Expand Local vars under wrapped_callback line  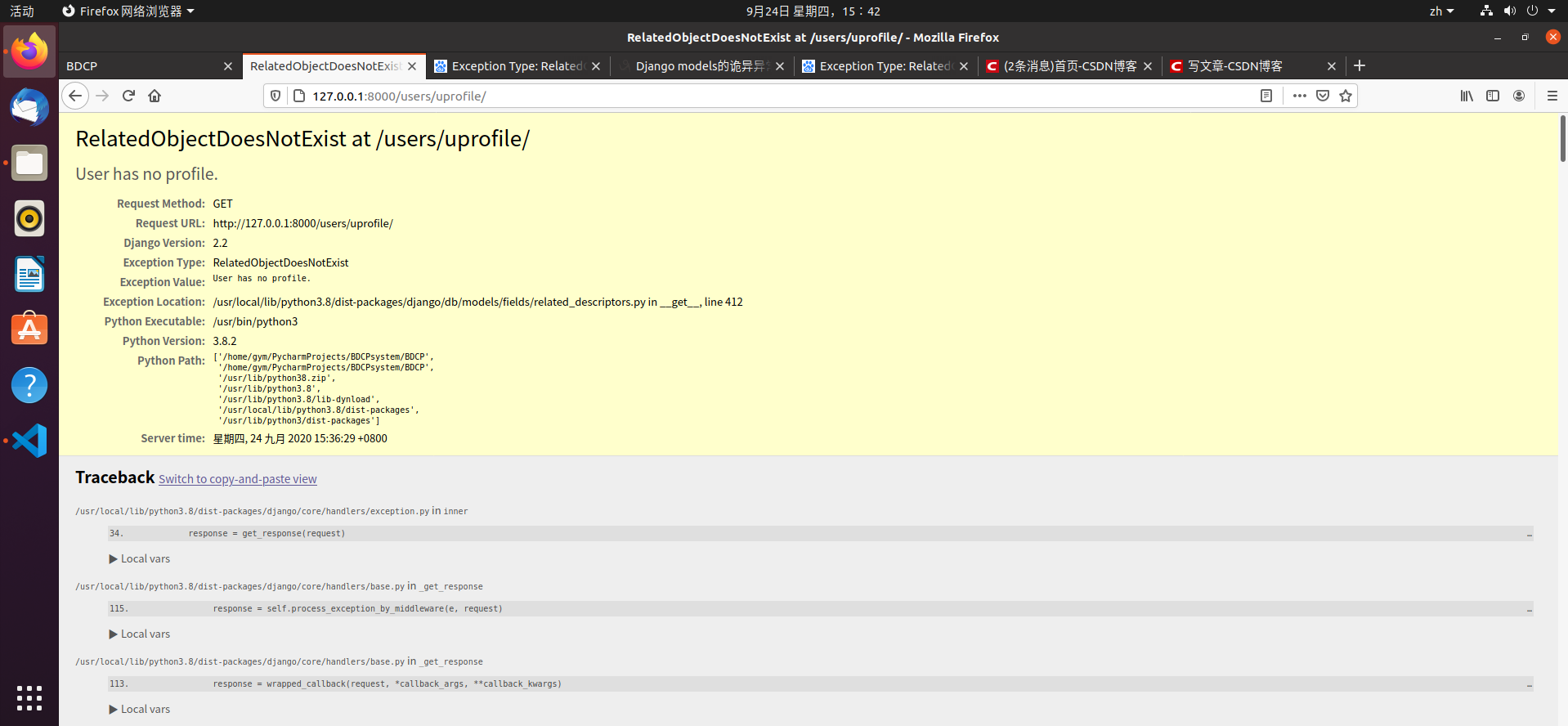[x=140, y=710]
